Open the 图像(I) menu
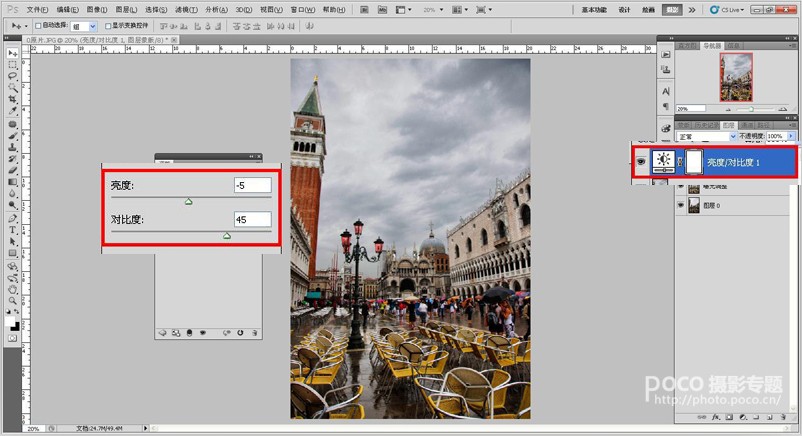802x436 pixels. coord(97,10)
